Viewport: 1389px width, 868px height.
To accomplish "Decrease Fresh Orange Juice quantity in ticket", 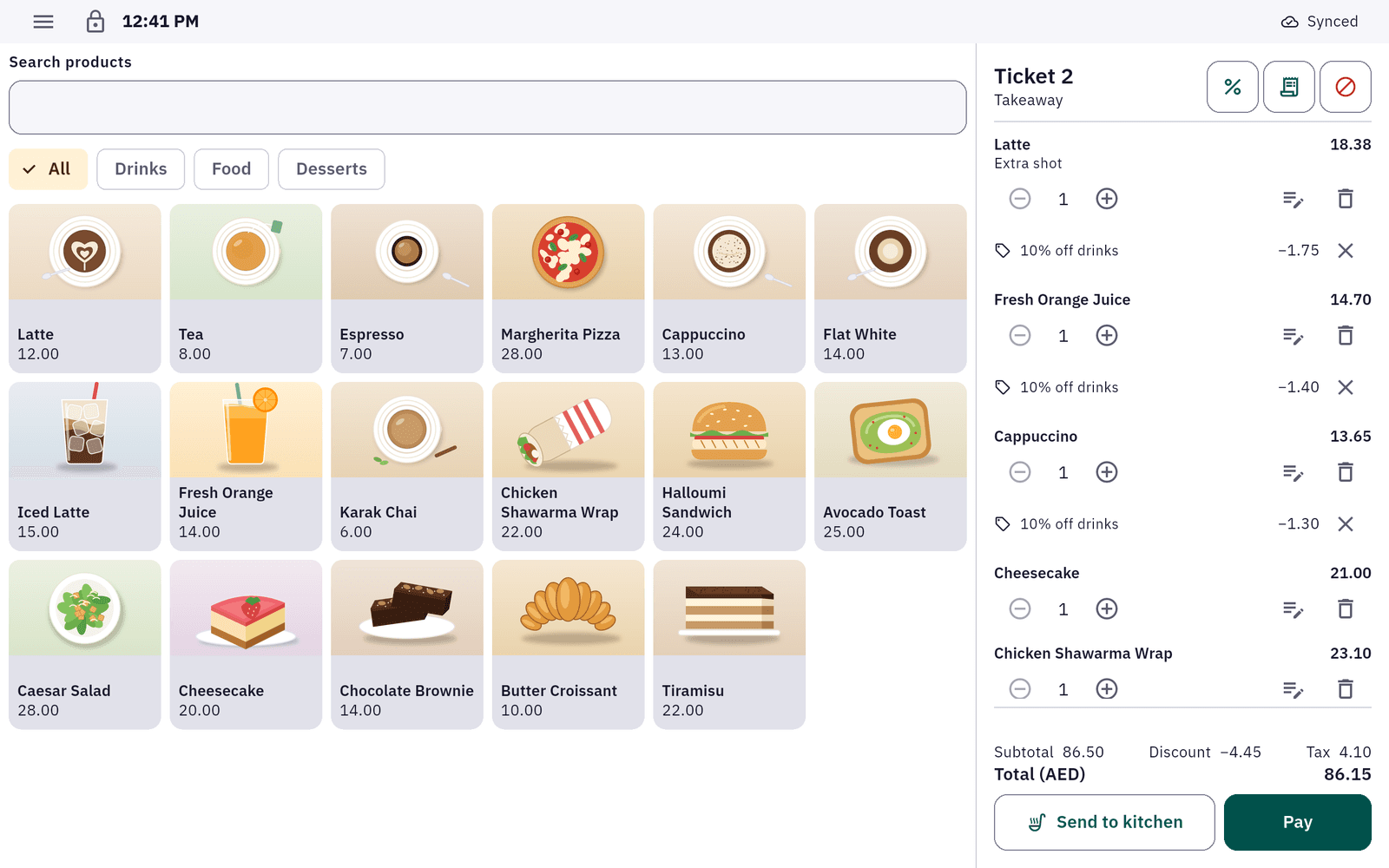I will point(1020,335).
